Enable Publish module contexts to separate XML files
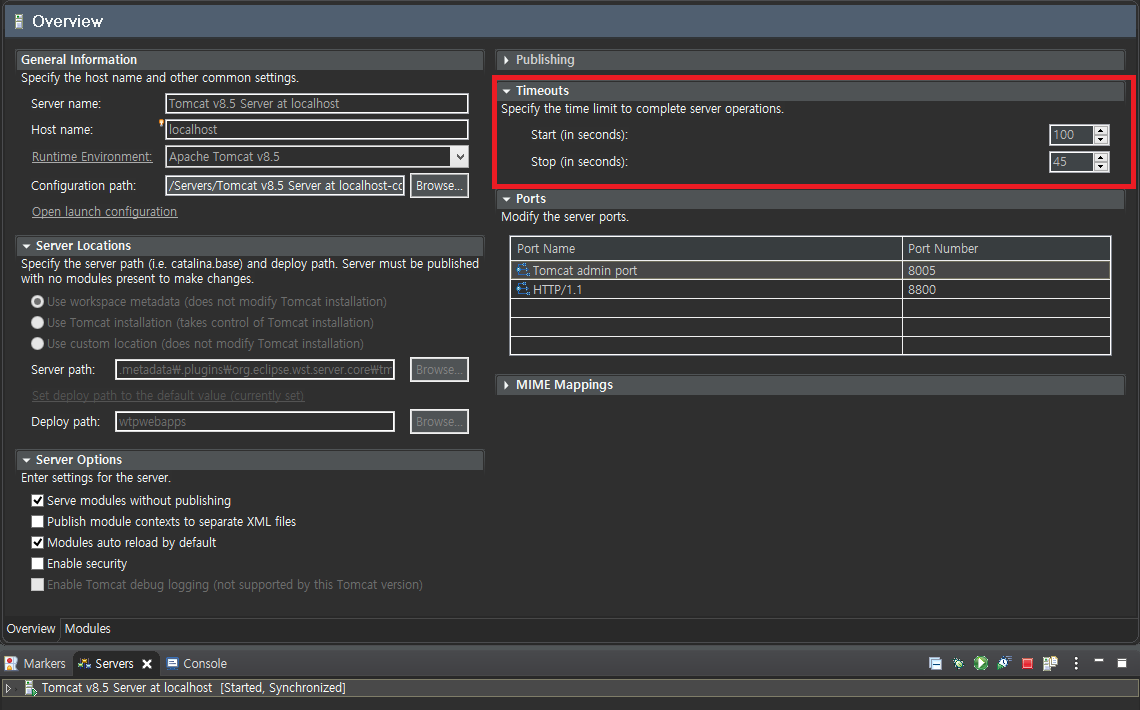 tap(38, 522)
